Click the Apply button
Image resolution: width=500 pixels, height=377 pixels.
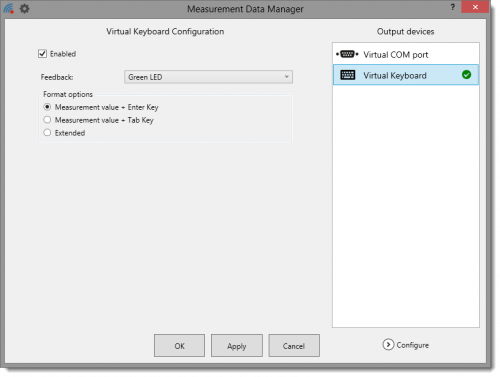237,346
